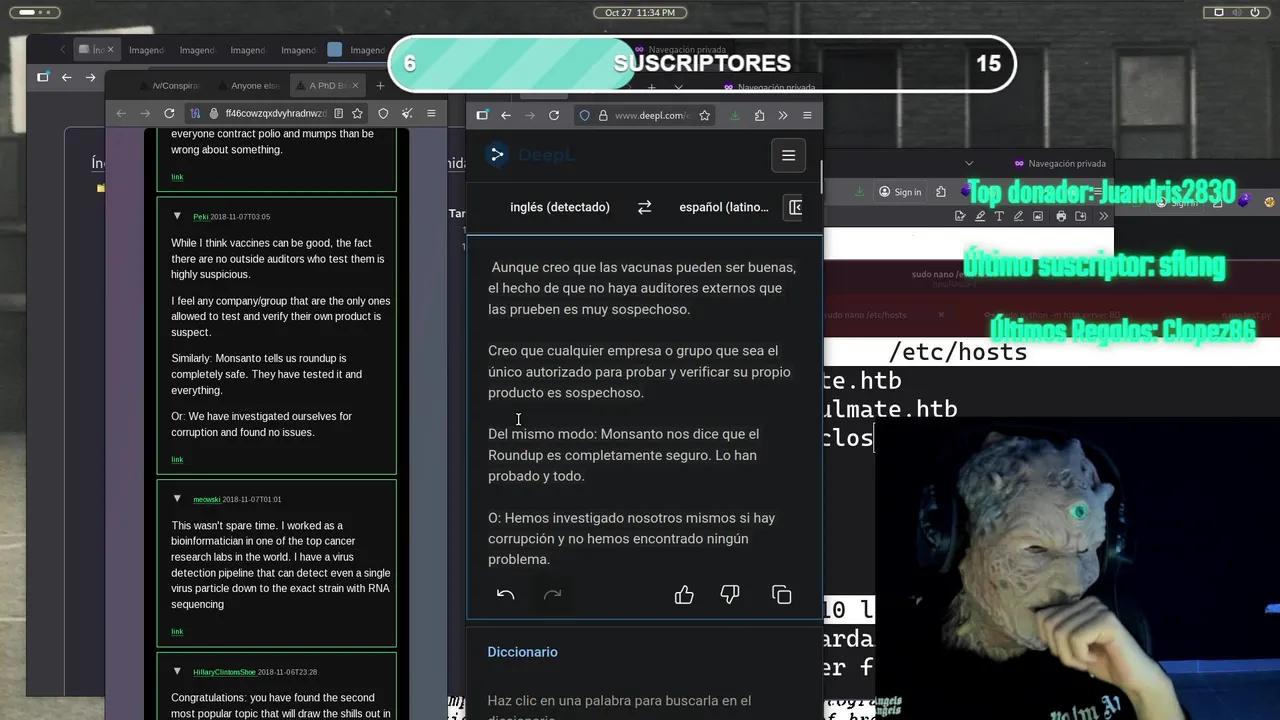Open HillaryClintonsShoe user profile link
1280x720 pixels.
[224, 672]
